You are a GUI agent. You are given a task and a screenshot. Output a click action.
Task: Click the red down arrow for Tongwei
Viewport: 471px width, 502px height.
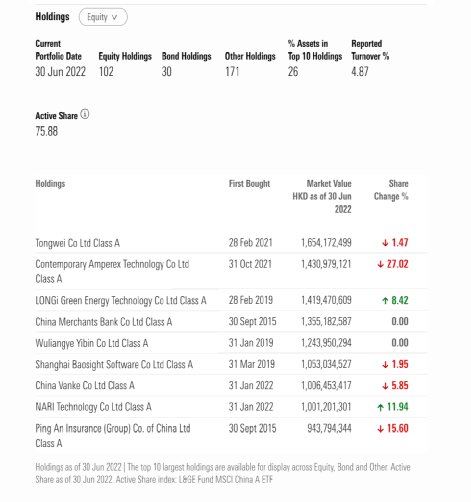click(385, 243)
